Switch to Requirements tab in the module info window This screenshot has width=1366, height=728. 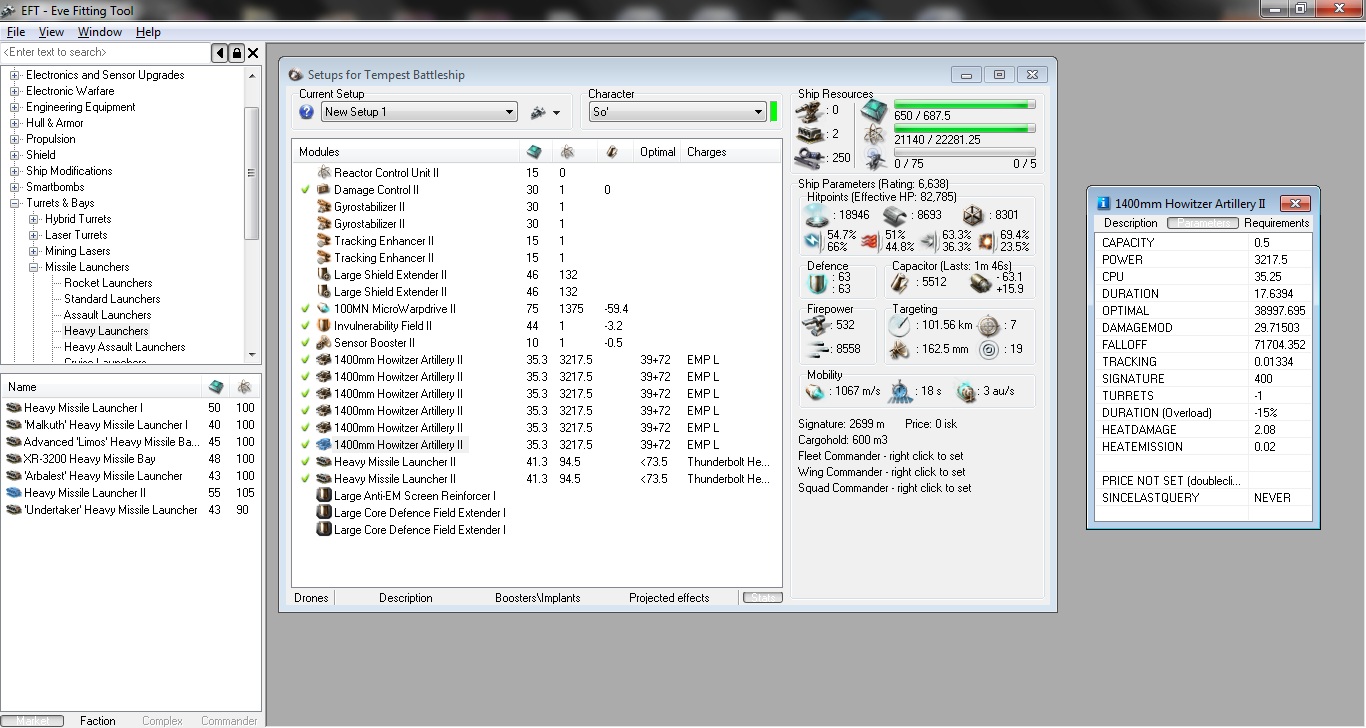1276,223
